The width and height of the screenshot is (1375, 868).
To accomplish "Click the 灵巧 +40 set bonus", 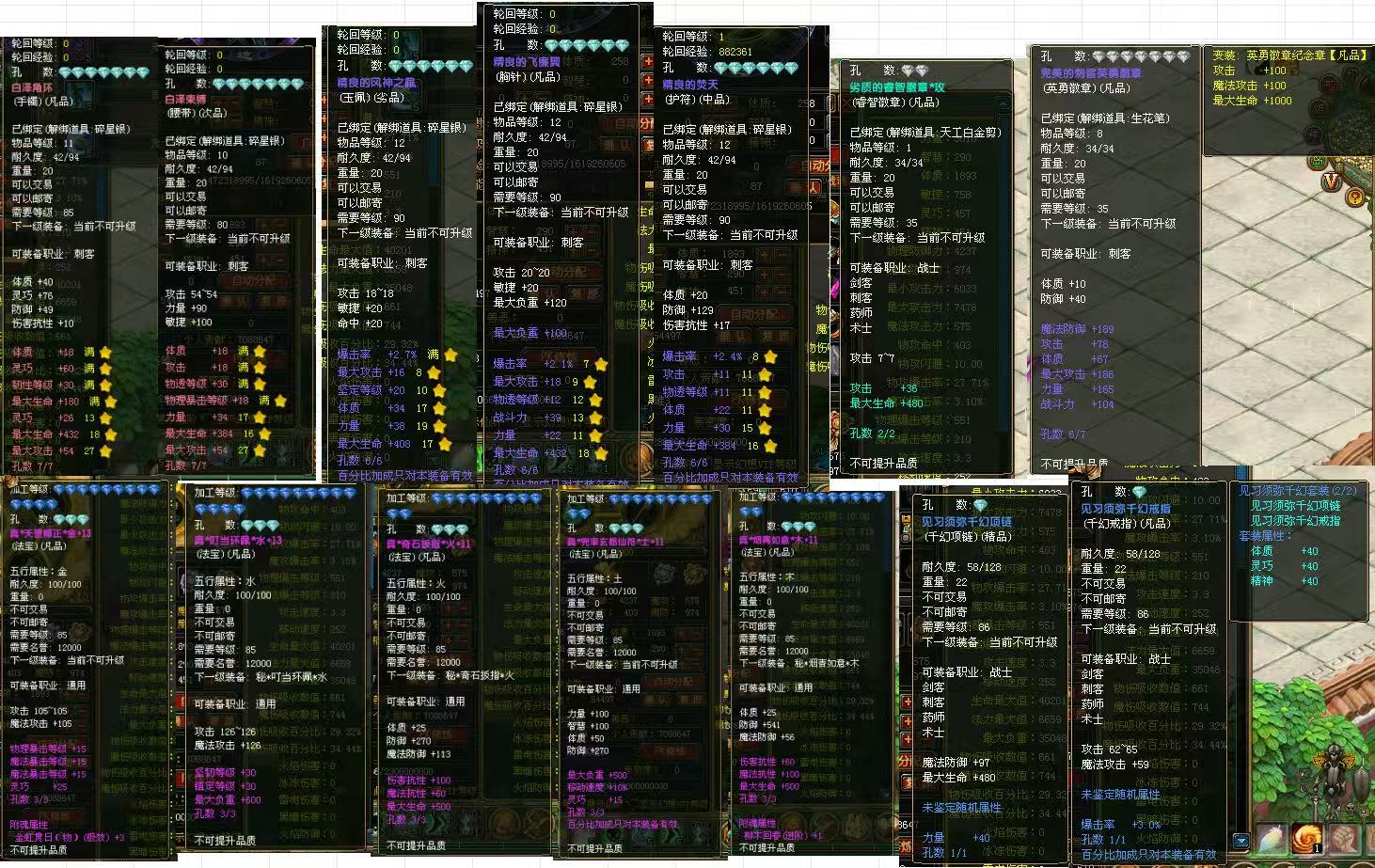I will [1285, 566].
